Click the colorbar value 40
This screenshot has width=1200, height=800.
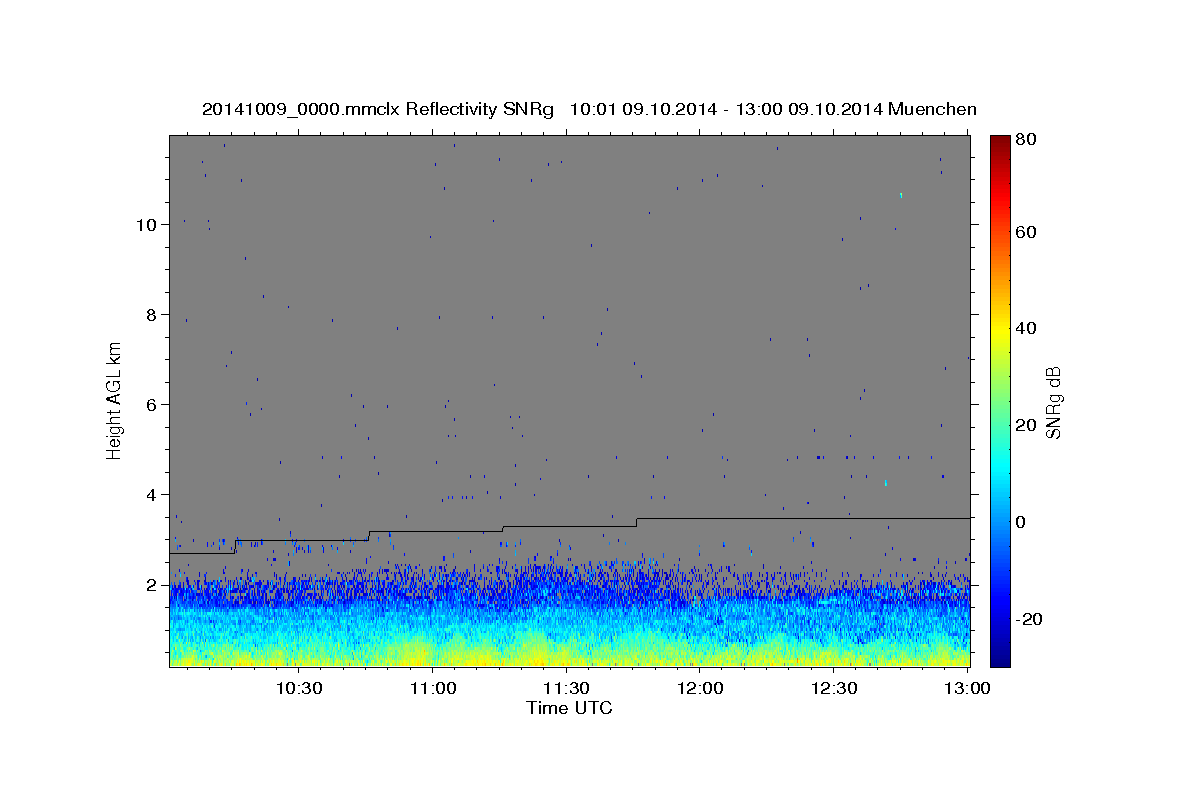point(1025,329)
